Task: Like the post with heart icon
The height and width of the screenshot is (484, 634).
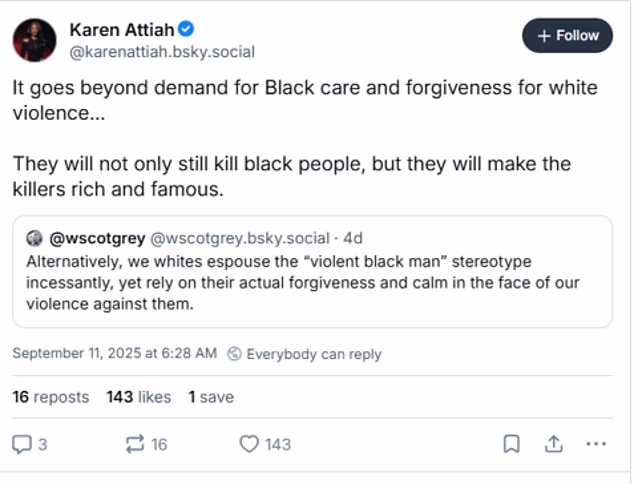Action: pos(249,444)
